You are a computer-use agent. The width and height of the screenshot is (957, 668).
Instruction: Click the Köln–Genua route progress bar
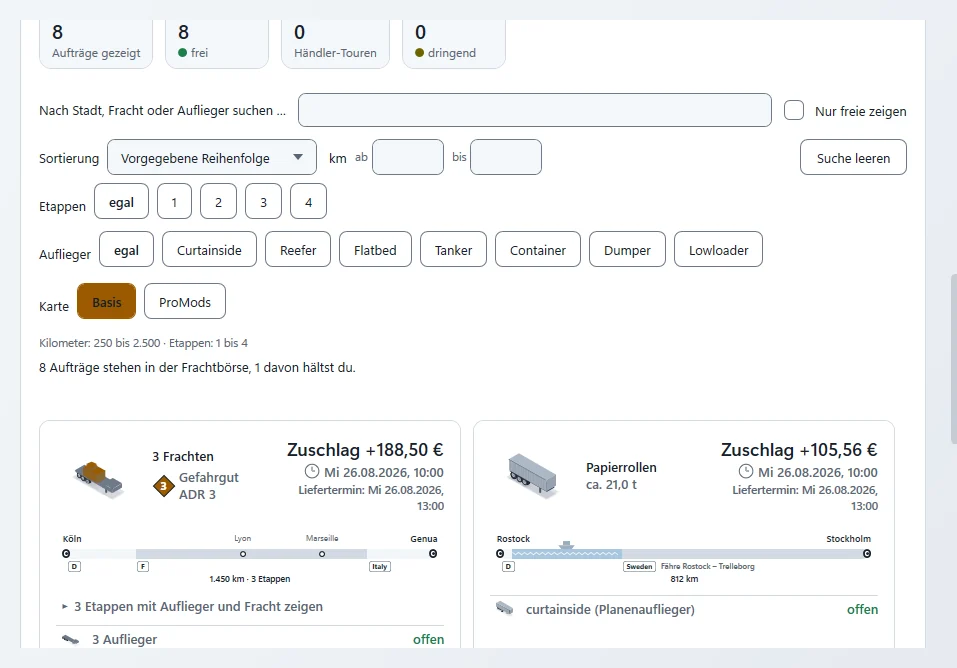249,554
